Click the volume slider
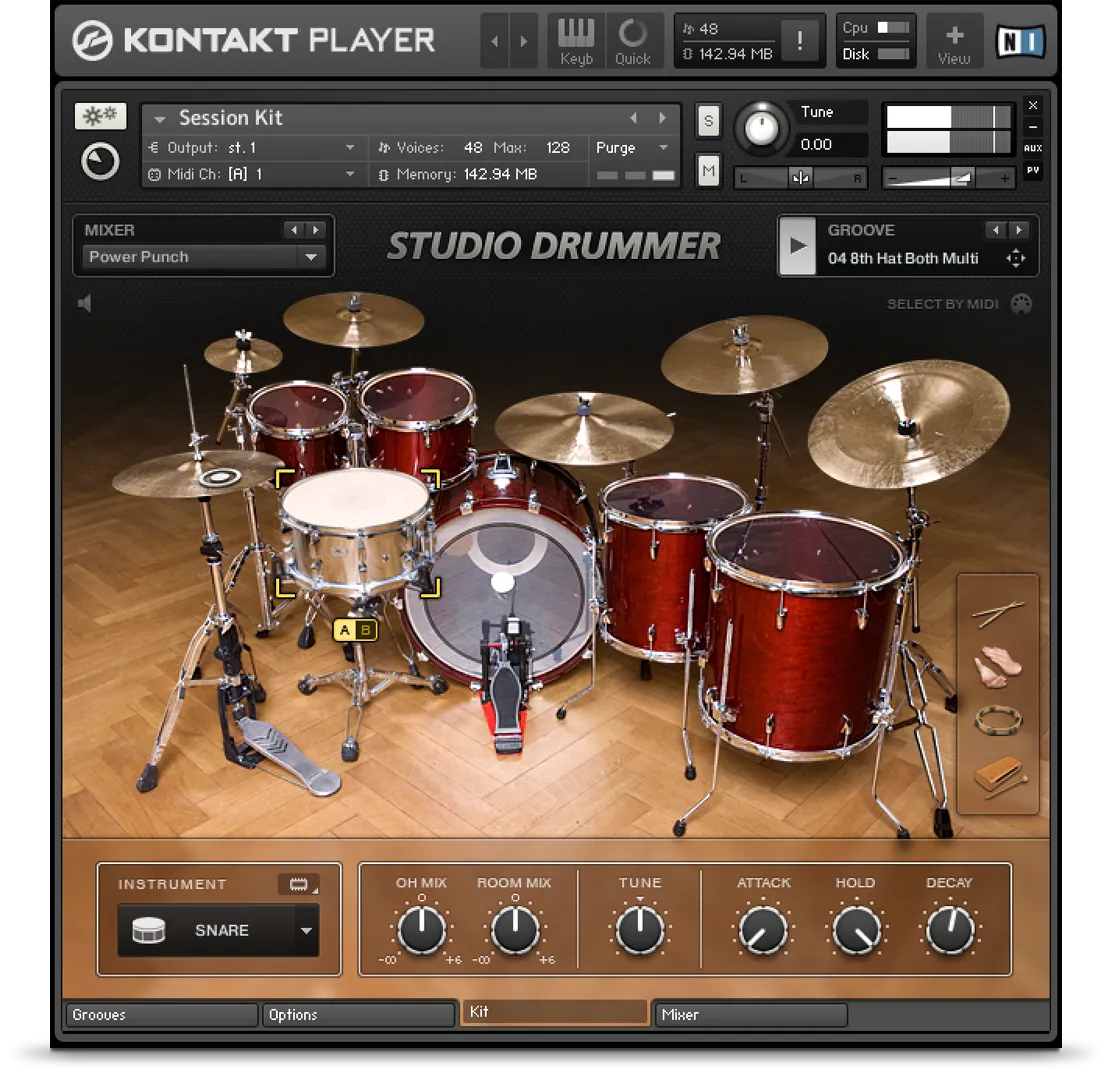The height and width of the screenshot is (1075, 1110). pyautogui.click(x=949, y=178)
